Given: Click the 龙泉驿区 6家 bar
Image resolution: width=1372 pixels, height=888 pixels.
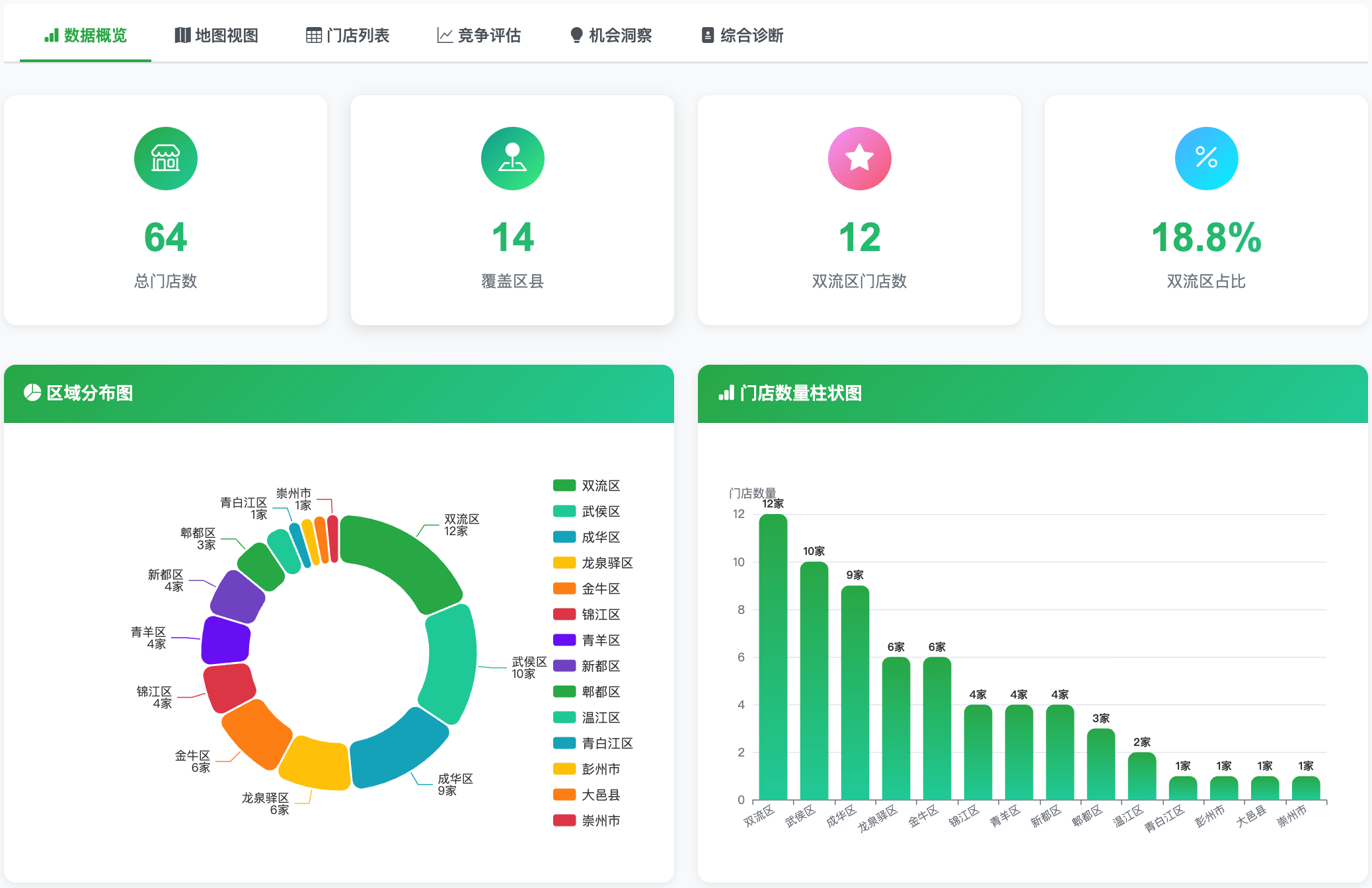Looking at the screenshot, I should (x=896, y=728).
